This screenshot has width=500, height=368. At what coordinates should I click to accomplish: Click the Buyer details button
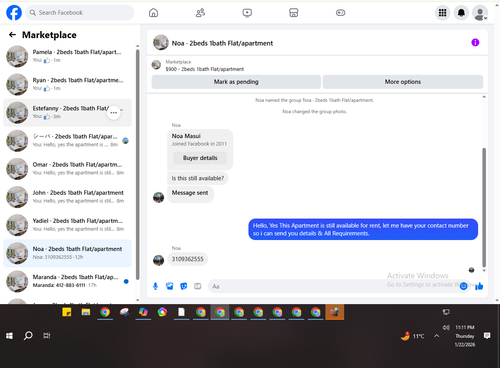pos(200,158)
